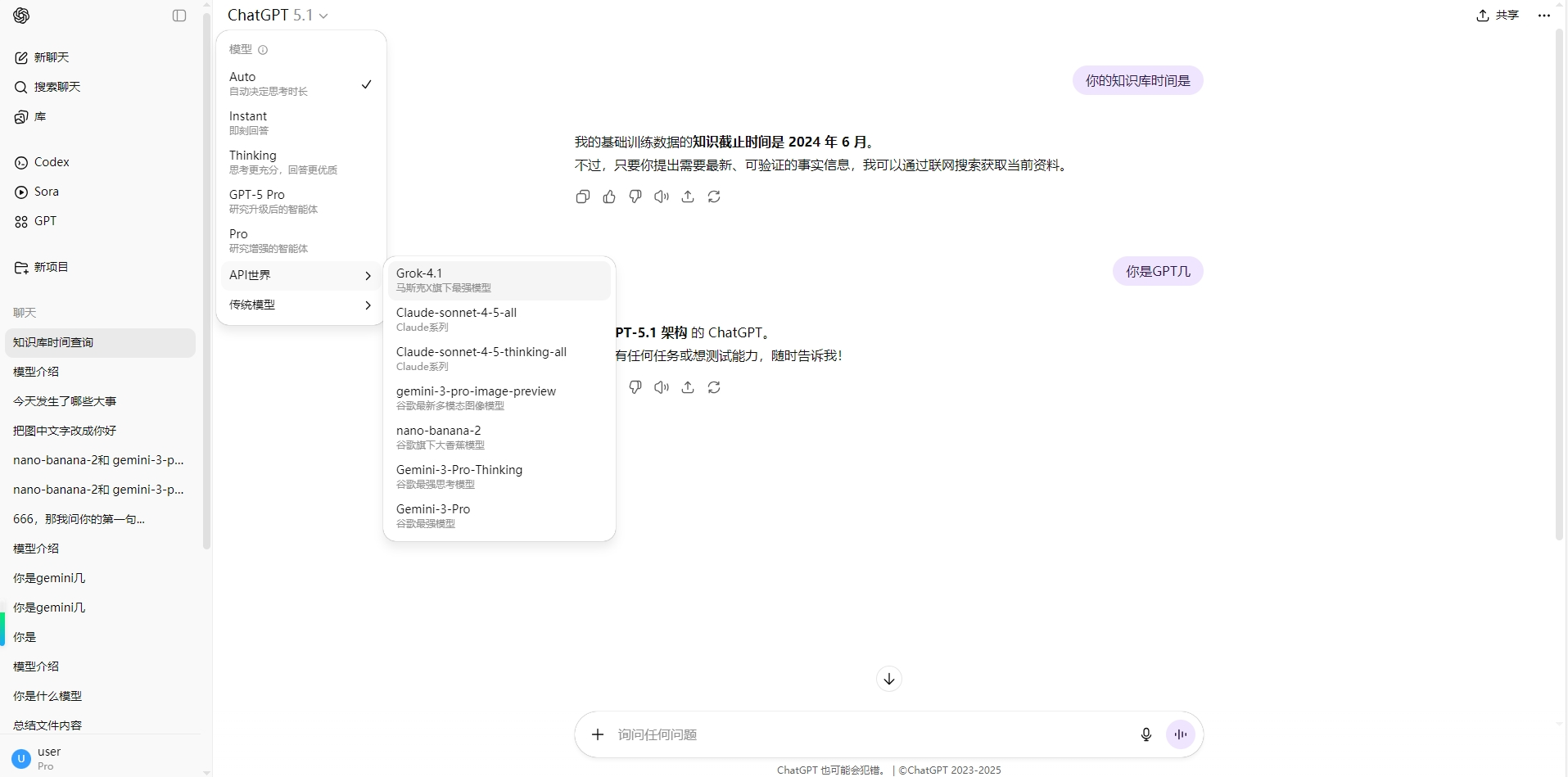The height and width of the screenshot is (777, 1568).
Task: Expand the API世界 submenu
Action: pos(300,275)
